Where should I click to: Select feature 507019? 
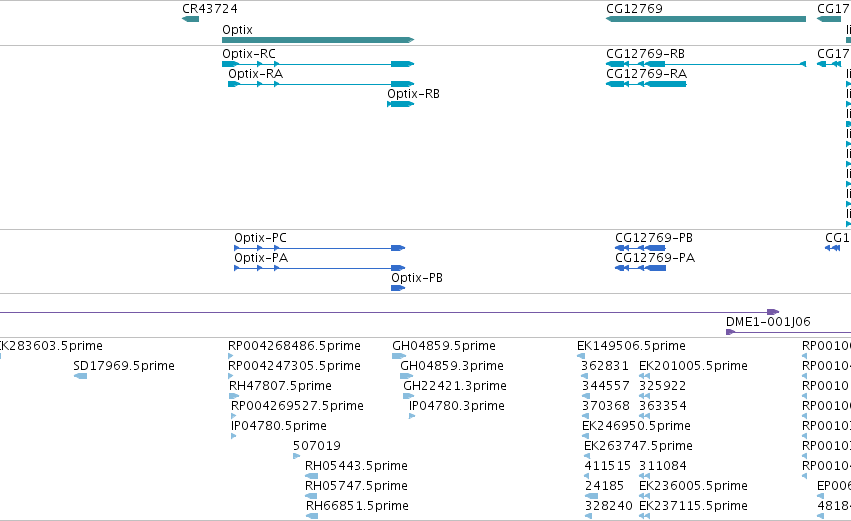tap(296, 456)
